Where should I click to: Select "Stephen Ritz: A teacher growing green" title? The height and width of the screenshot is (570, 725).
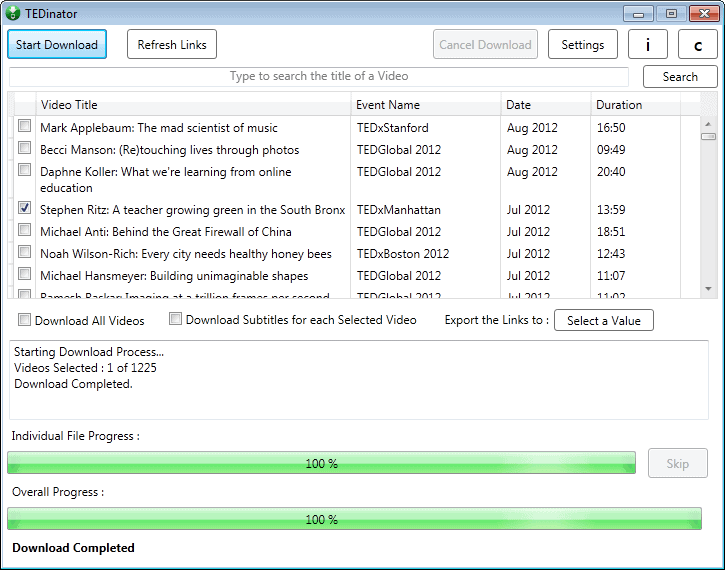(x=192, y=210)
